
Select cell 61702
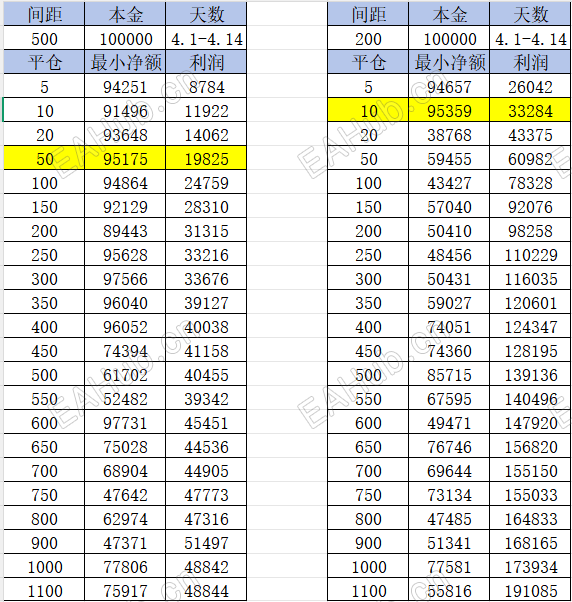[125, 374]
